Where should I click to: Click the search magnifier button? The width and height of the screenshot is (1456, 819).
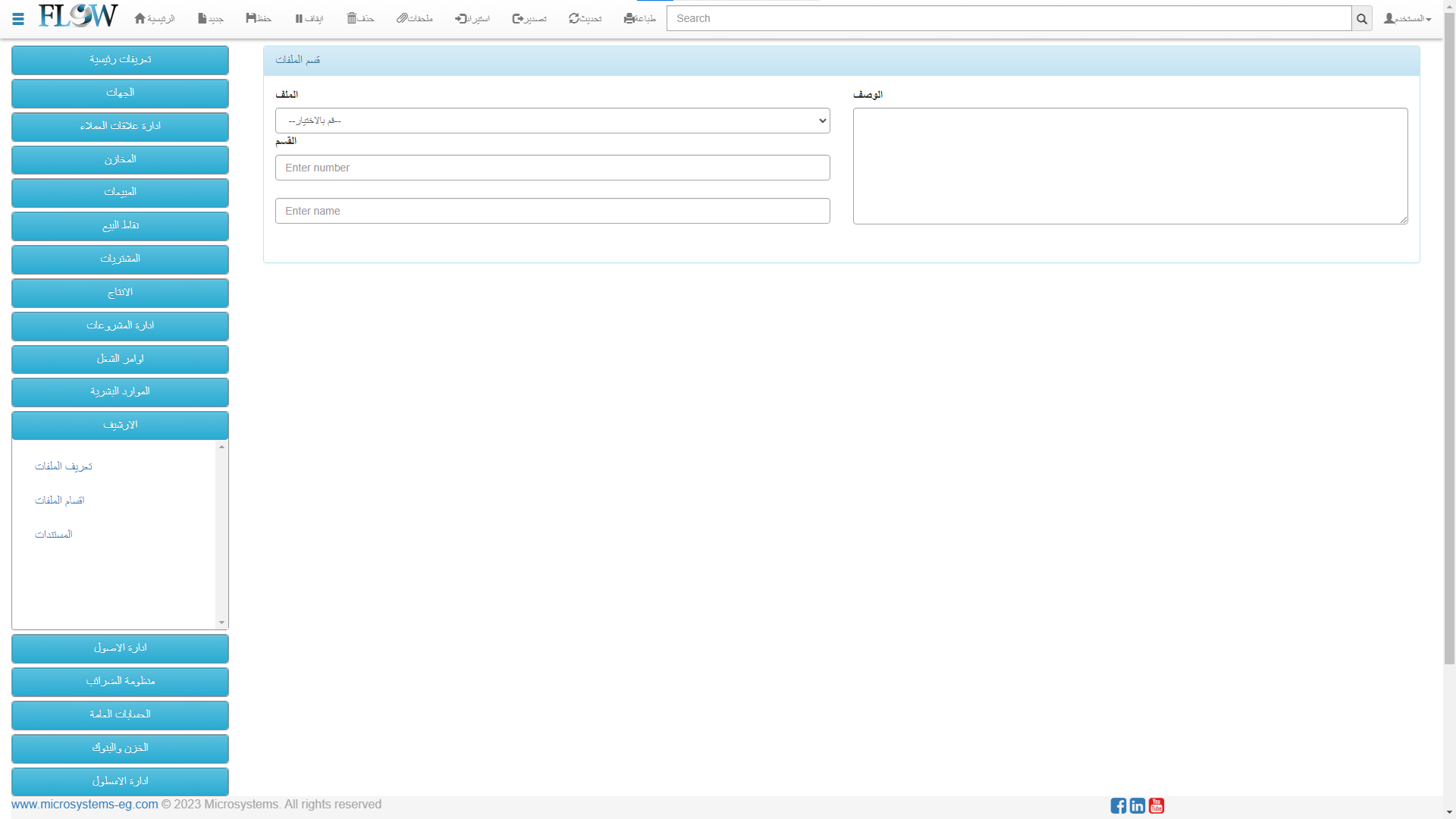1361,19
